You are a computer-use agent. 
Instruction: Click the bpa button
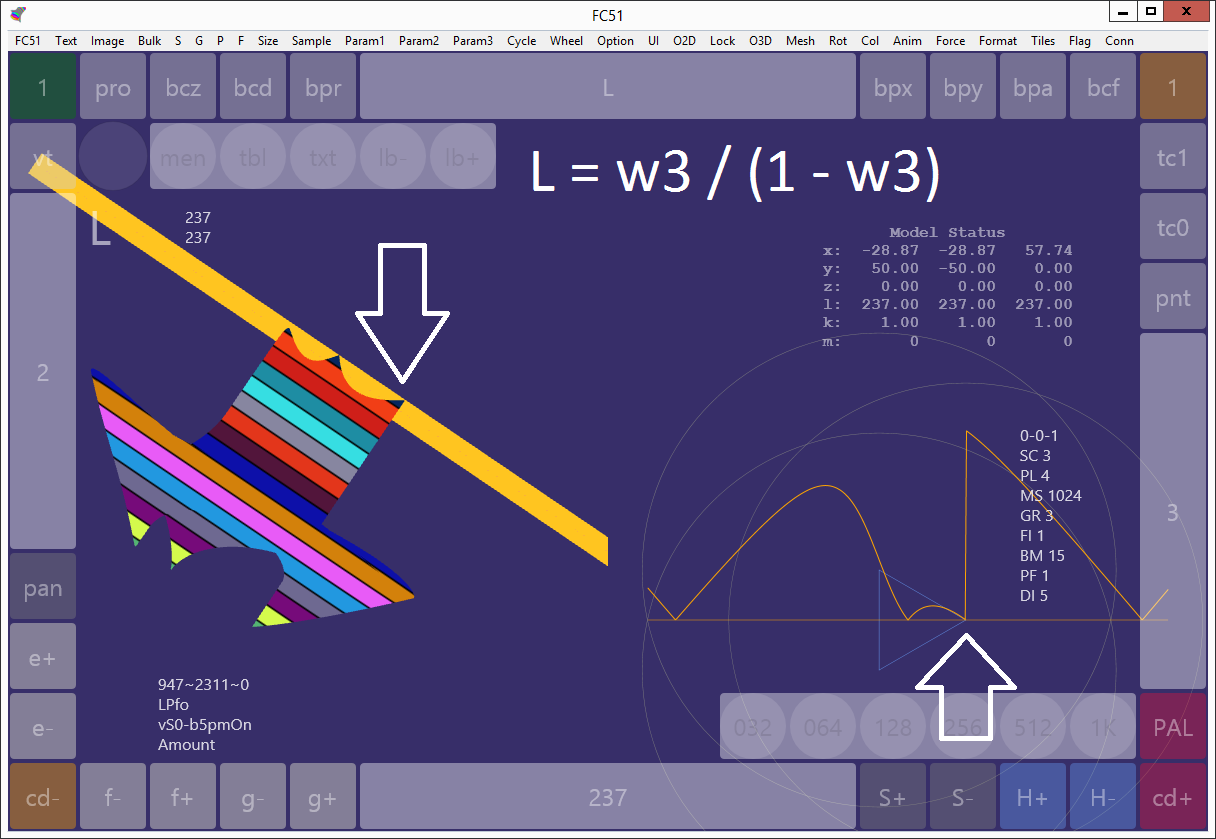coord(1033,87)
